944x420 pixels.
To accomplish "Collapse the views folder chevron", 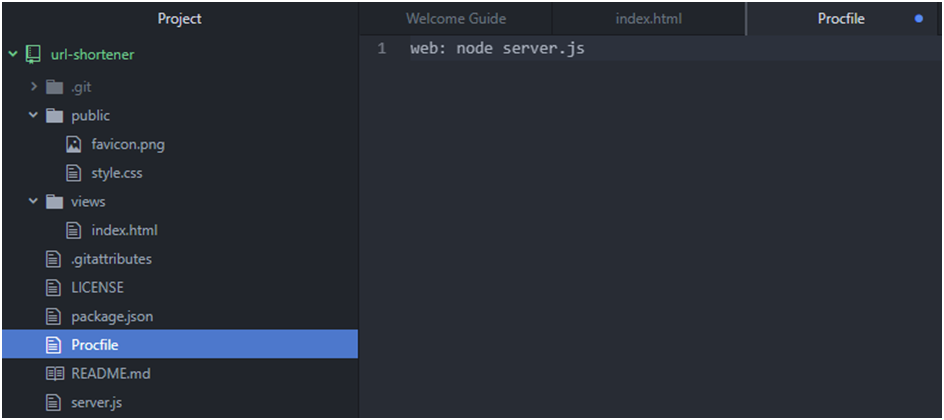I will tap(33, 201).
